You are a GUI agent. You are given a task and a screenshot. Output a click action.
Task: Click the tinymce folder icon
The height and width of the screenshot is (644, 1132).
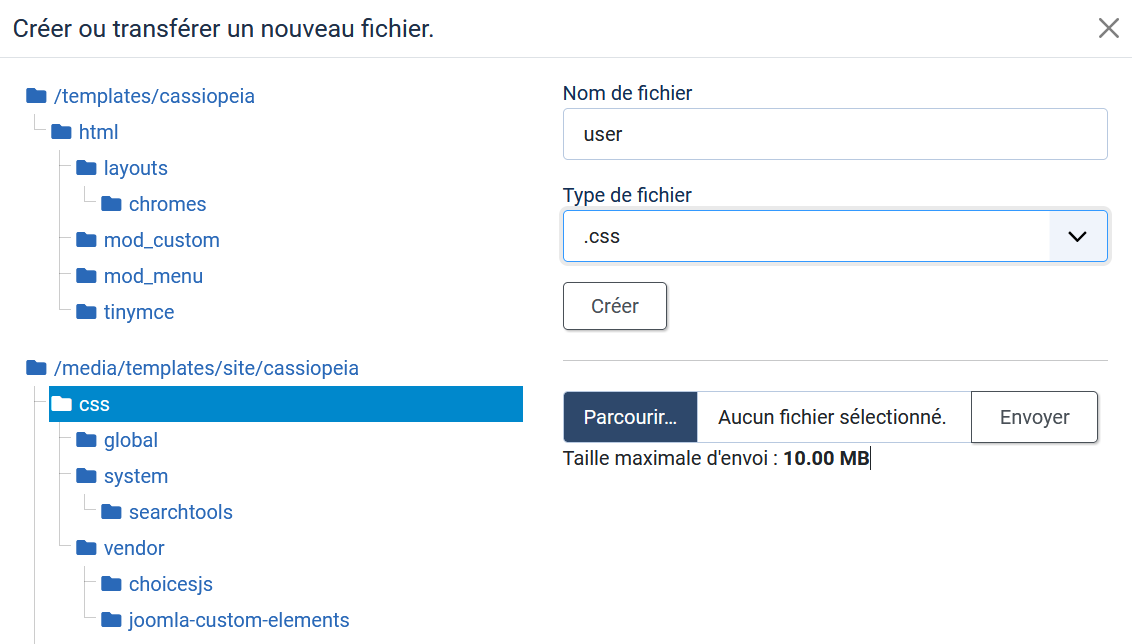pos(86,312)
